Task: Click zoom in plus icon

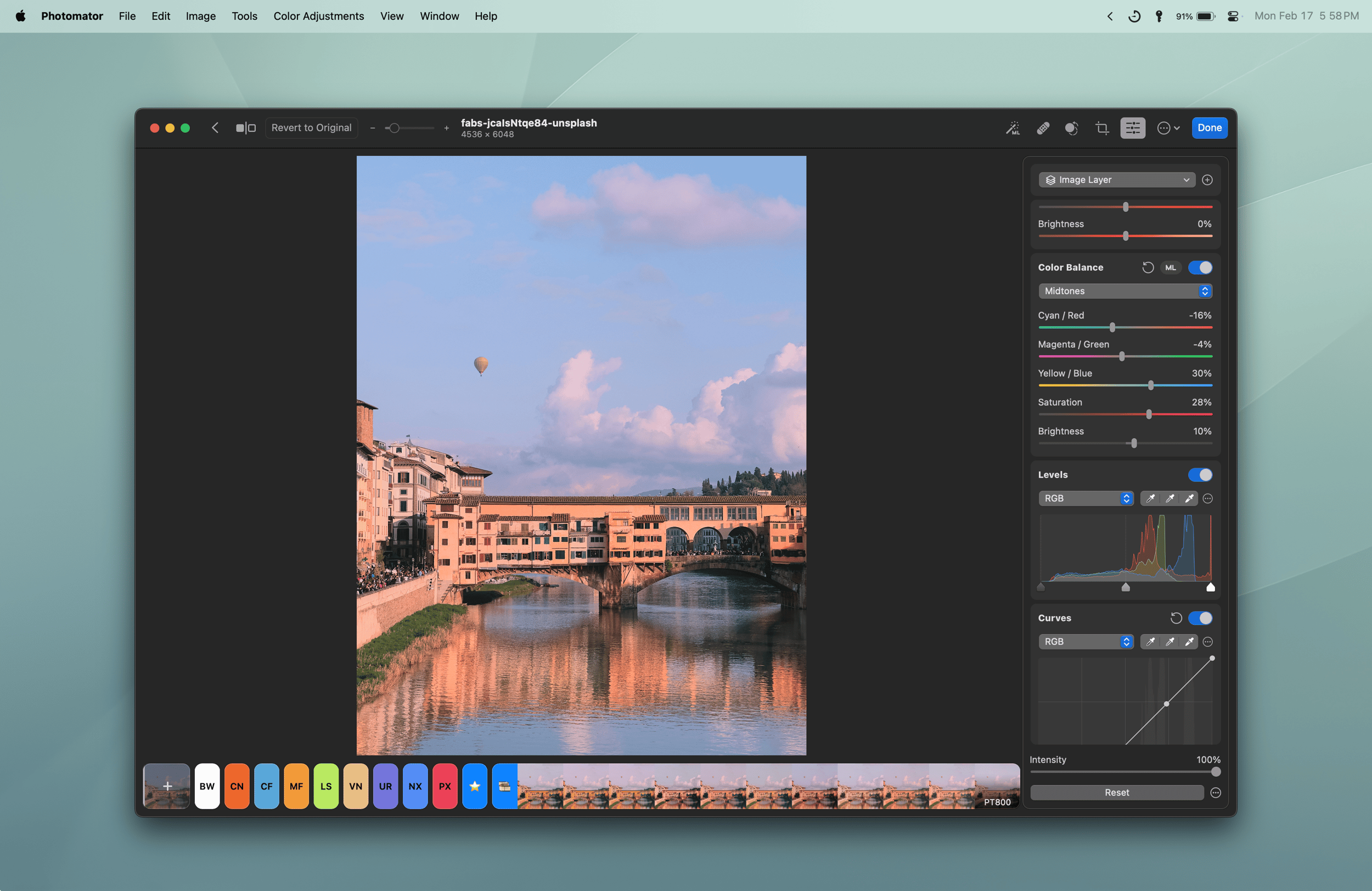Action: click(446, 128)
